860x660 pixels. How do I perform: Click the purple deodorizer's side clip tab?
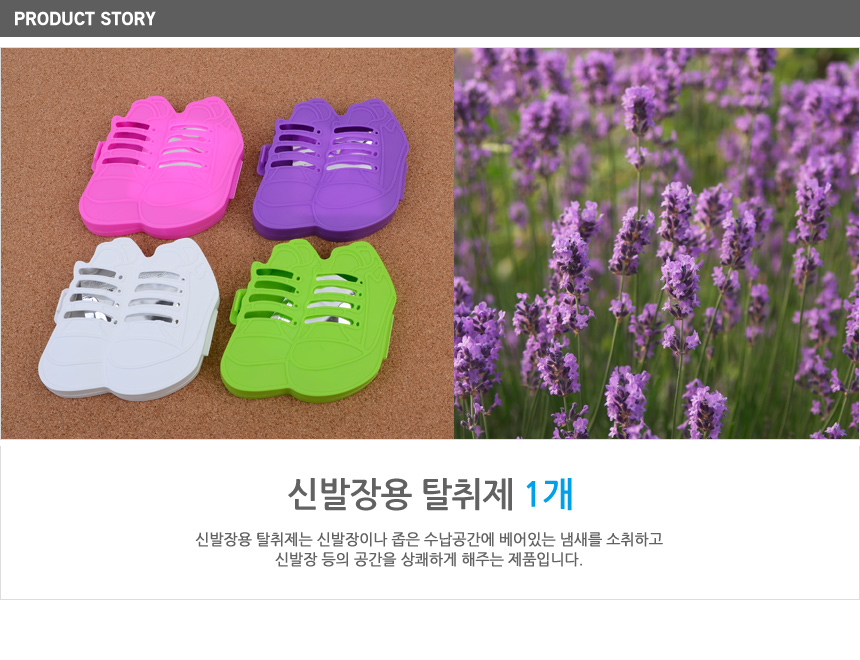(x=264, y=160)
